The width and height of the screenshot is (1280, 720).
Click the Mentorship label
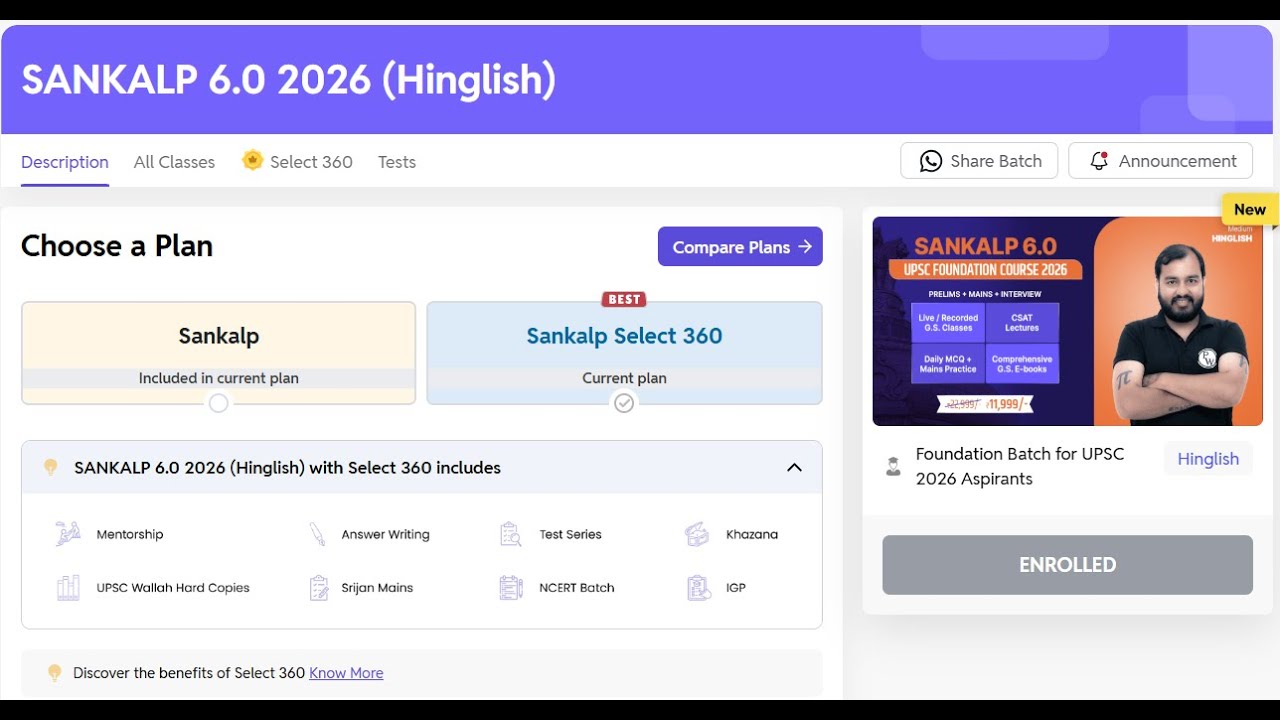click(x=130, y=534)
